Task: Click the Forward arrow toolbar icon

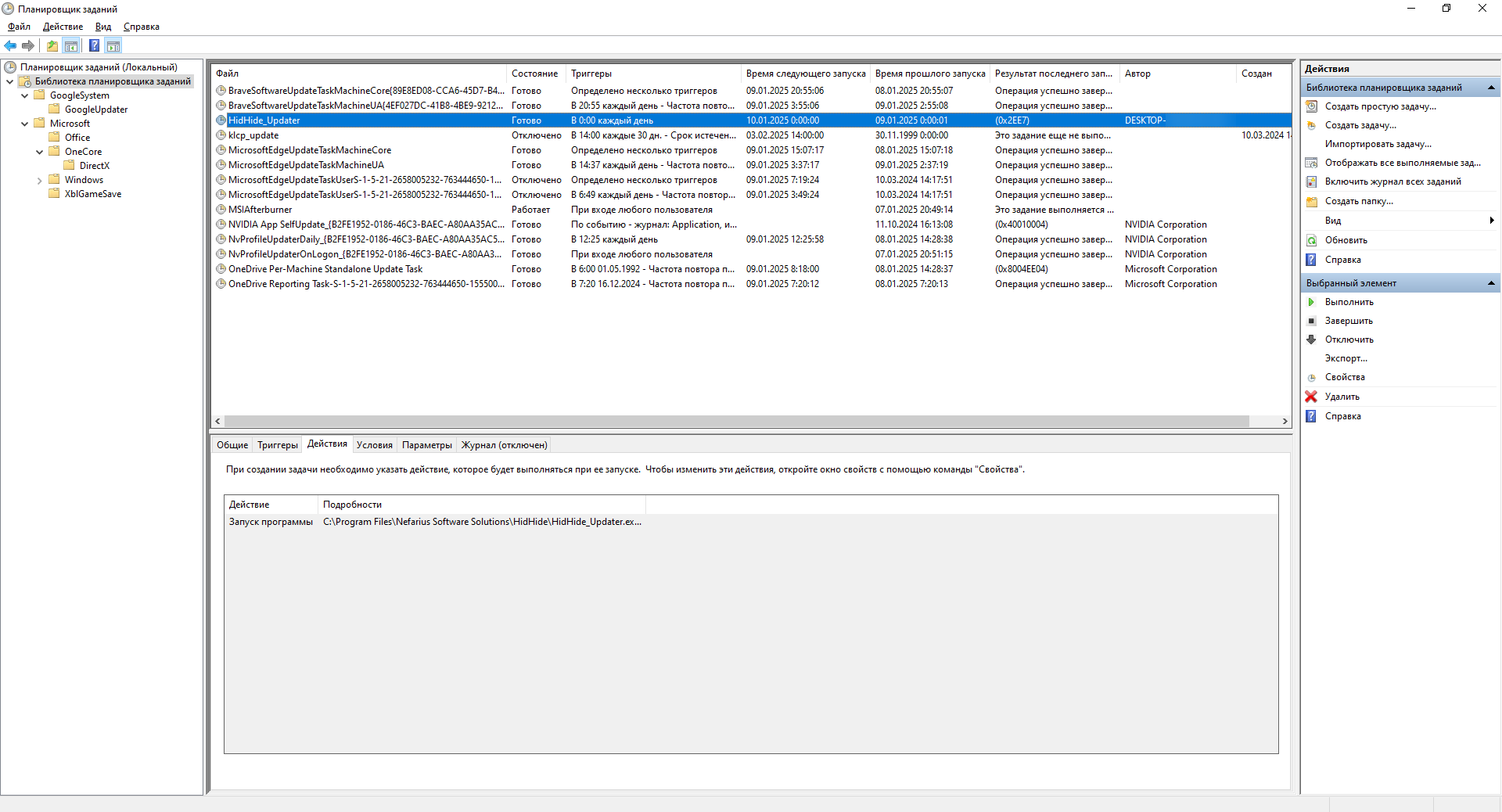Action: (28, 46)
